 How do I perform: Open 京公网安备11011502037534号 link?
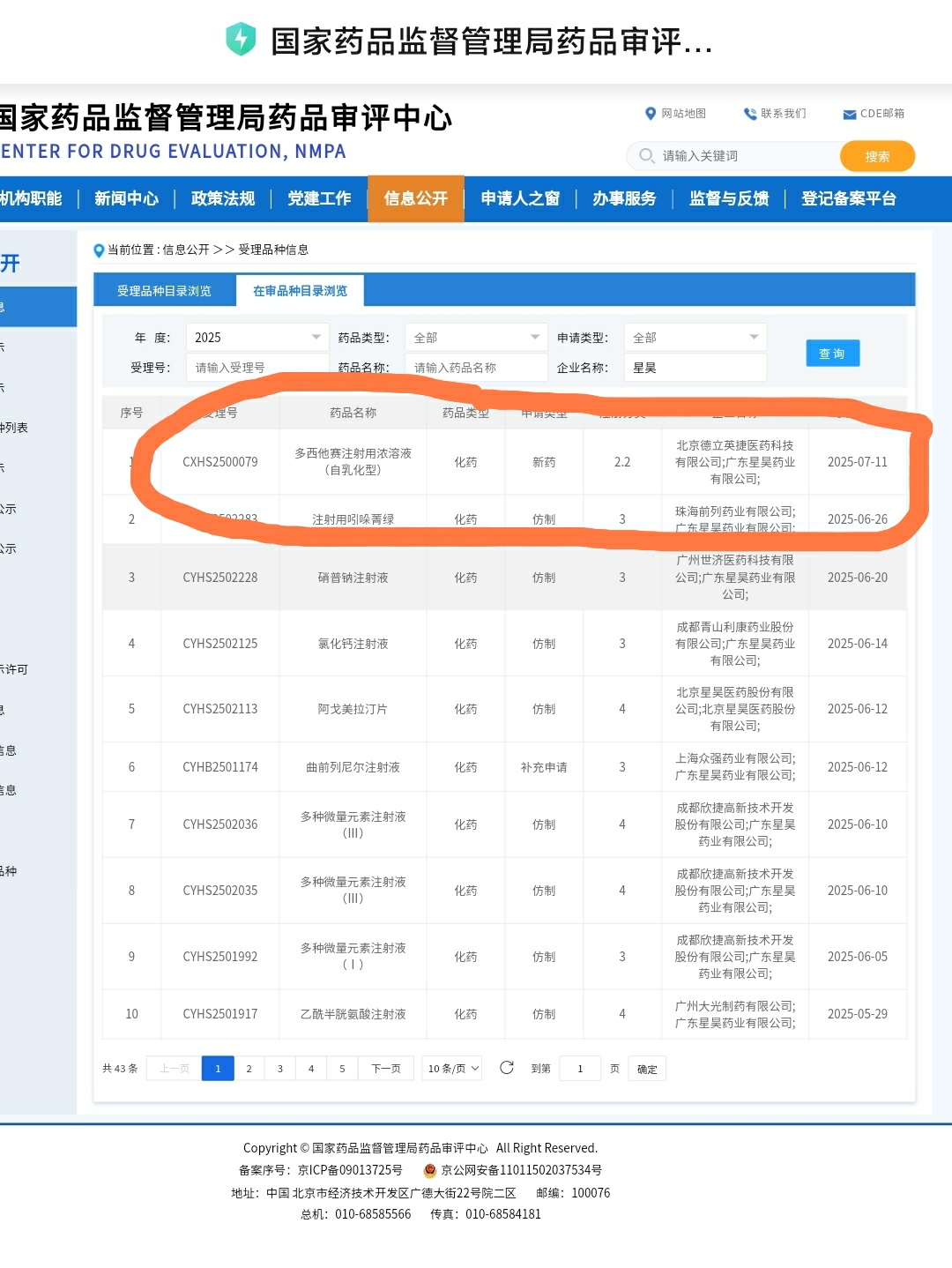(522, 1170)
